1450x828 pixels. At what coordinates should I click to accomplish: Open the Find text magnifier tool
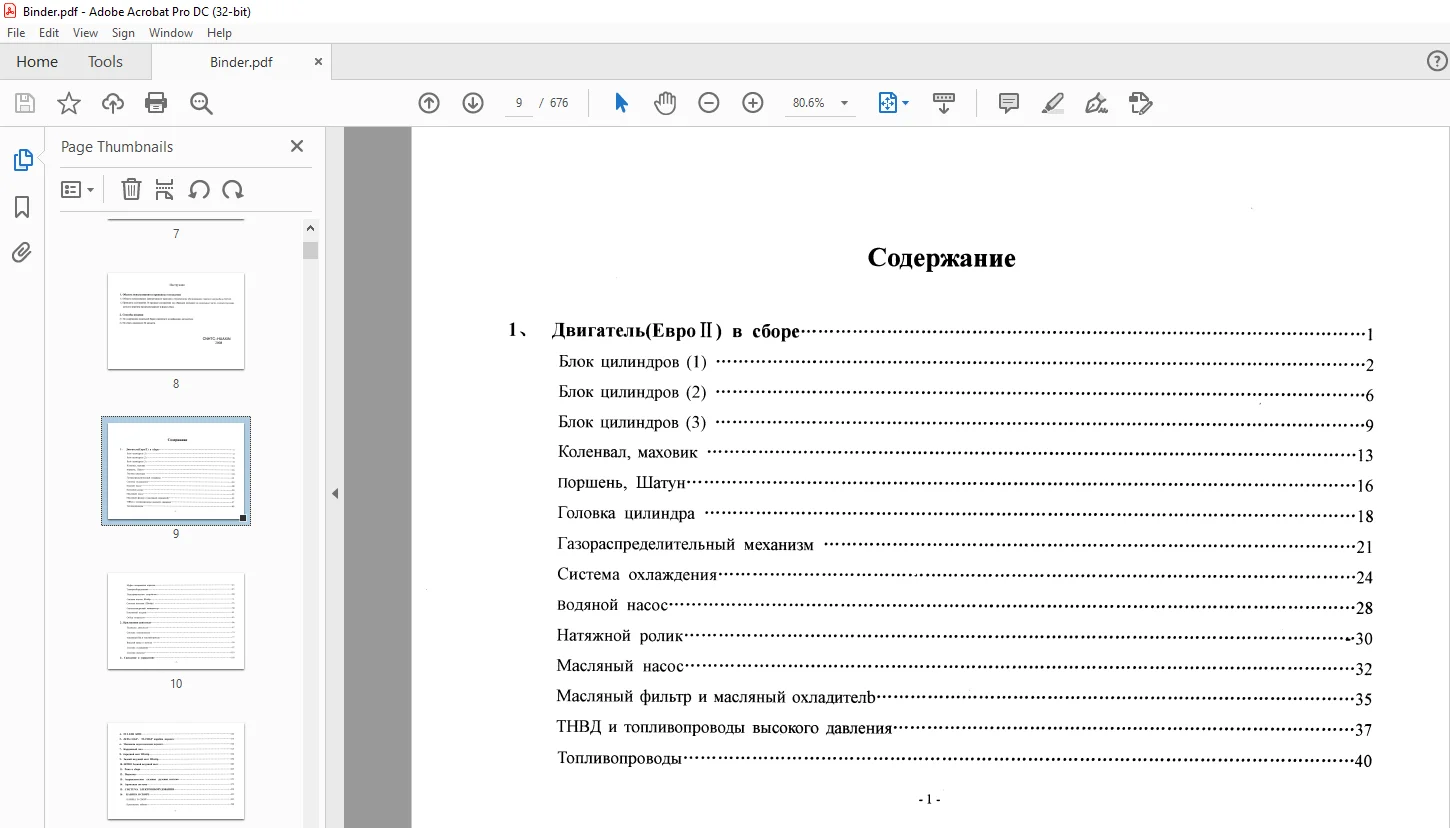(201, 103)
